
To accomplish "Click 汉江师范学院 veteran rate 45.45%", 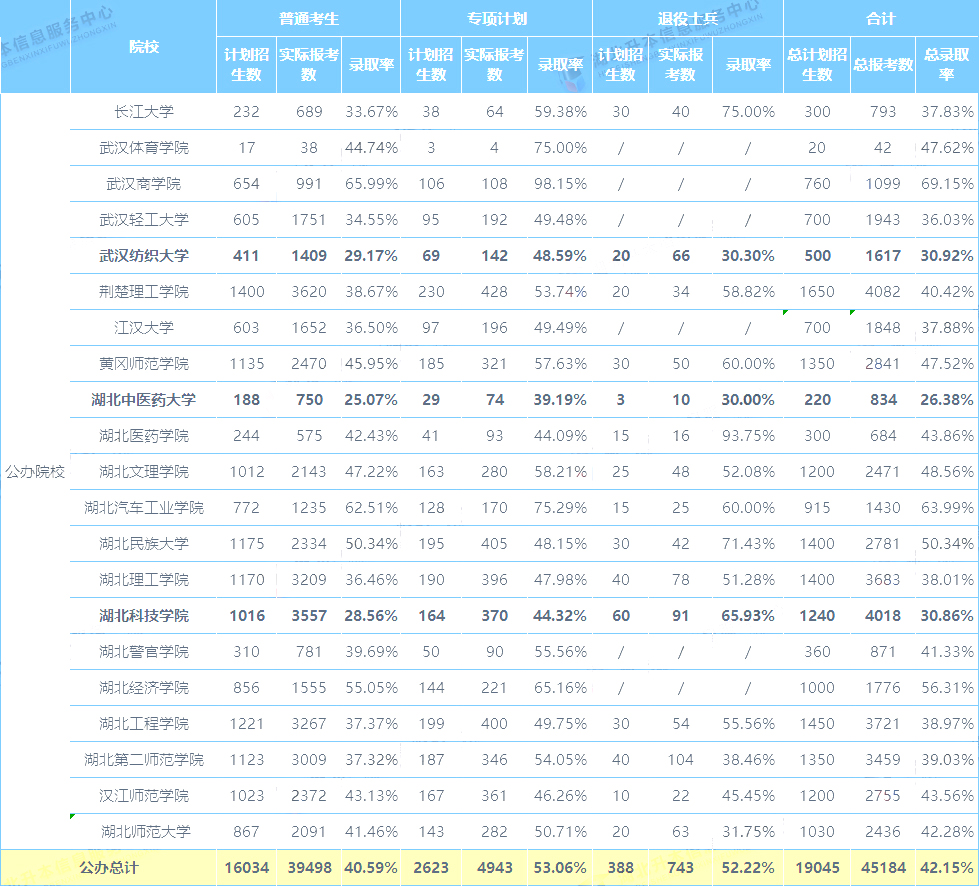I will click(x=748, y=796).
